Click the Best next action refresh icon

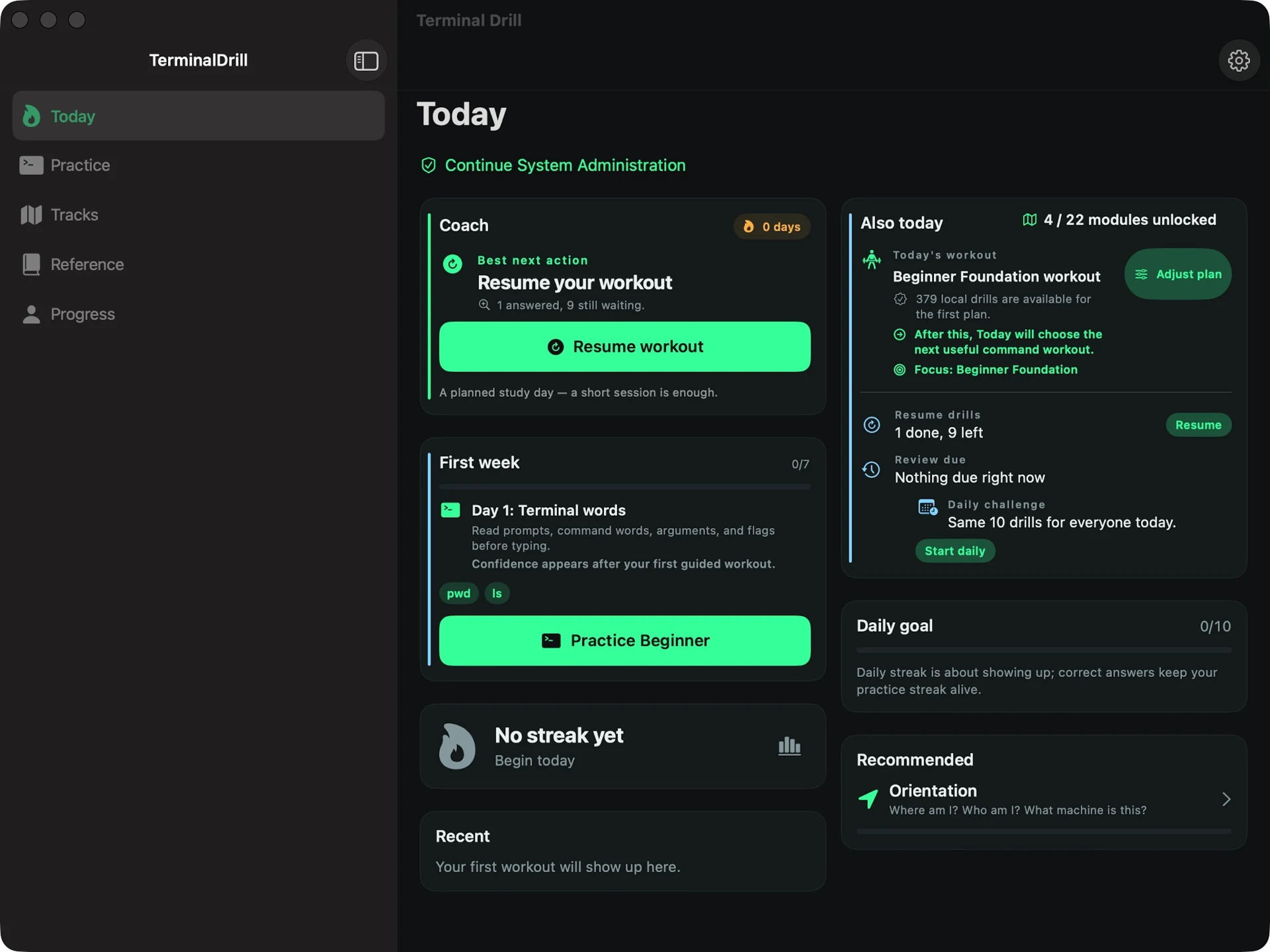452,264
